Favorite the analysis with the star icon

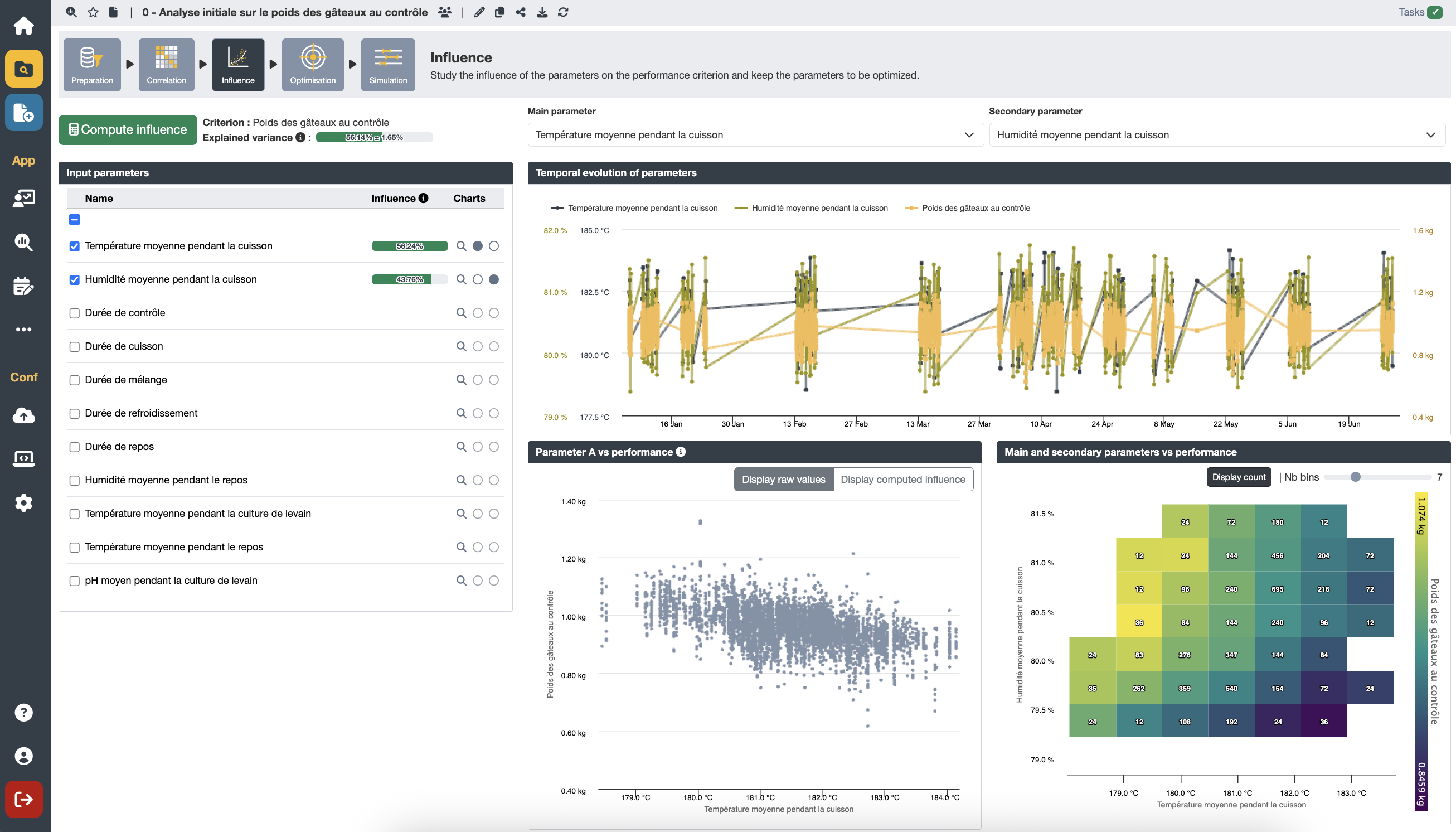(93, 12)
